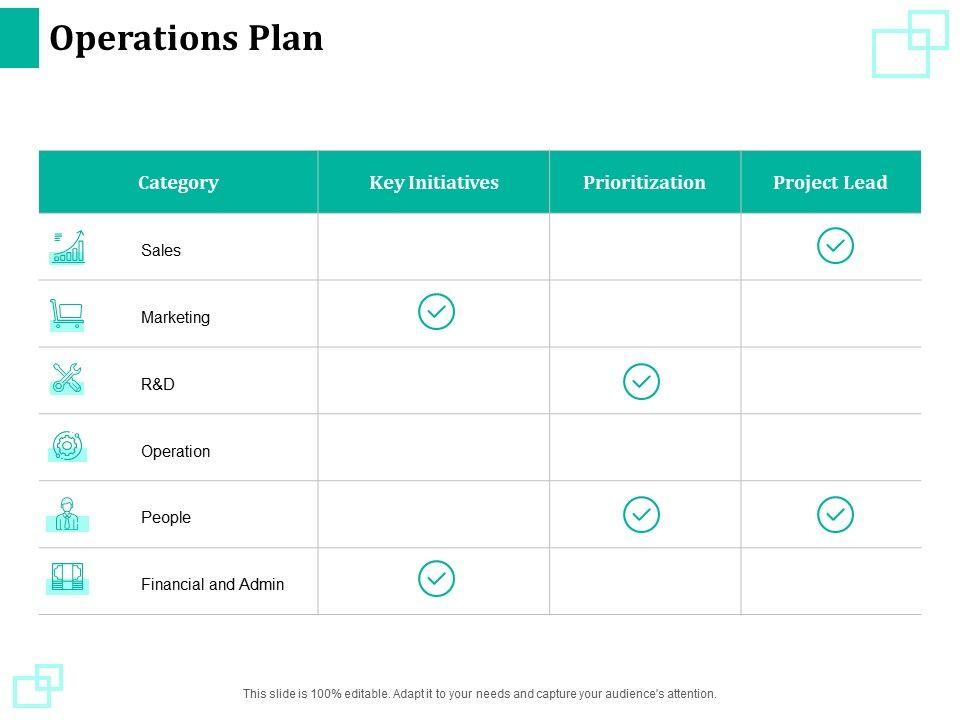The height and width of the screenshot is (720, 960).
Task: Click the R&D wrench and screwdriver icon
Action: [x=67, y=378]
